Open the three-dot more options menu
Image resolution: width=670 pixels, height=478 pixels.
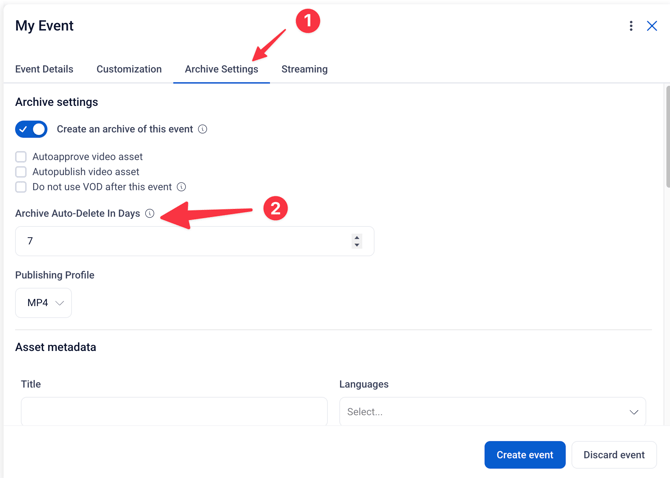(x=631, y=26)
